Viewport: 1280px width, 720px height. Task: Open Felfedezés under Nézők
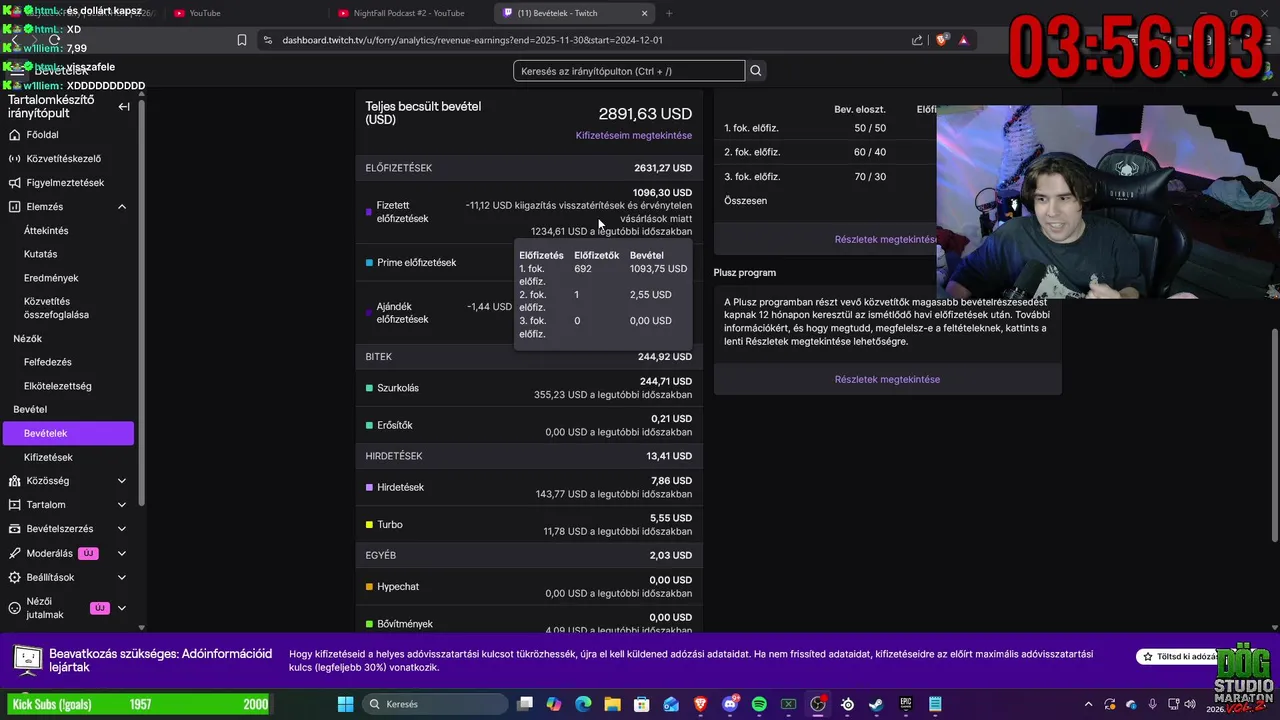[x=48, y=362]
